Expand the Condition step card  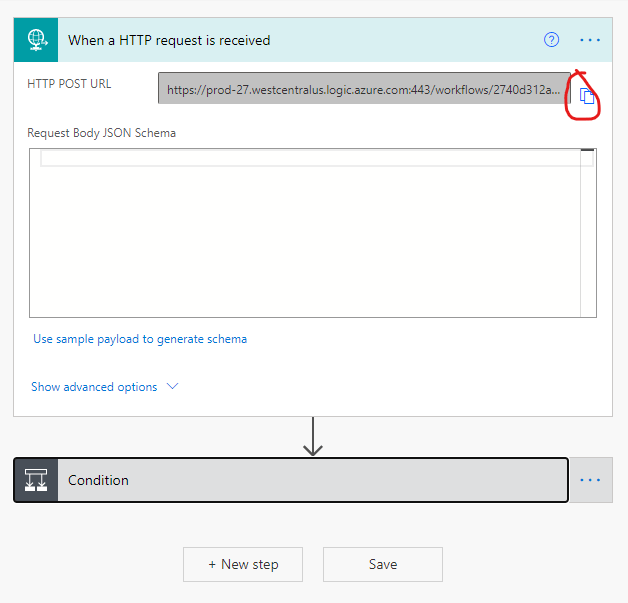300,480
